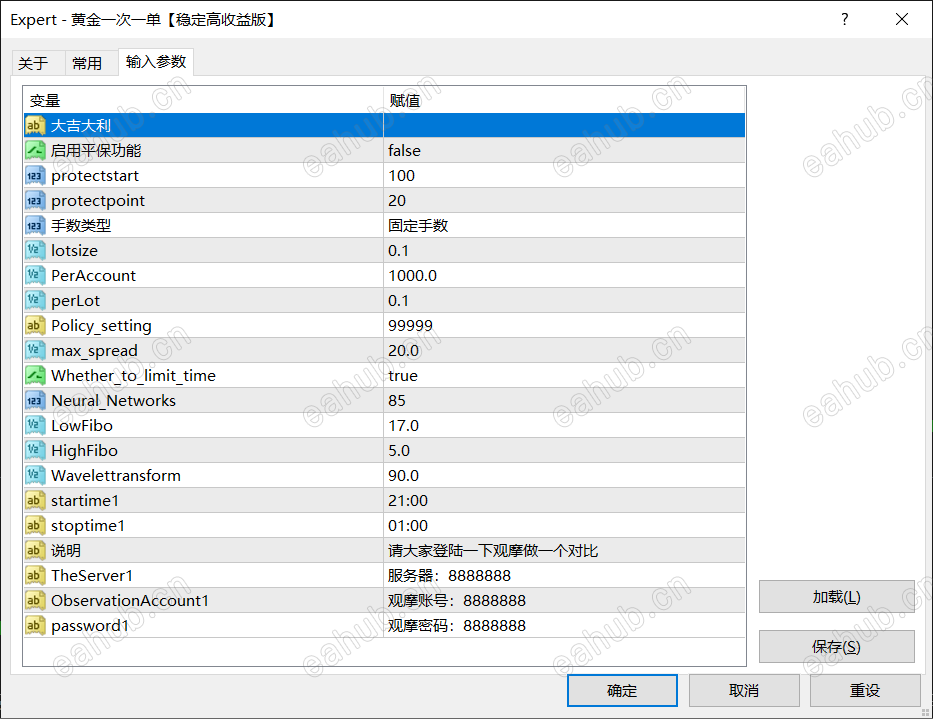Image resolution: width=933 pixels, height=719 pixels.
Task: Click the value 请大家登陆一下观摩做一个对比
Action: click(493, 551)
